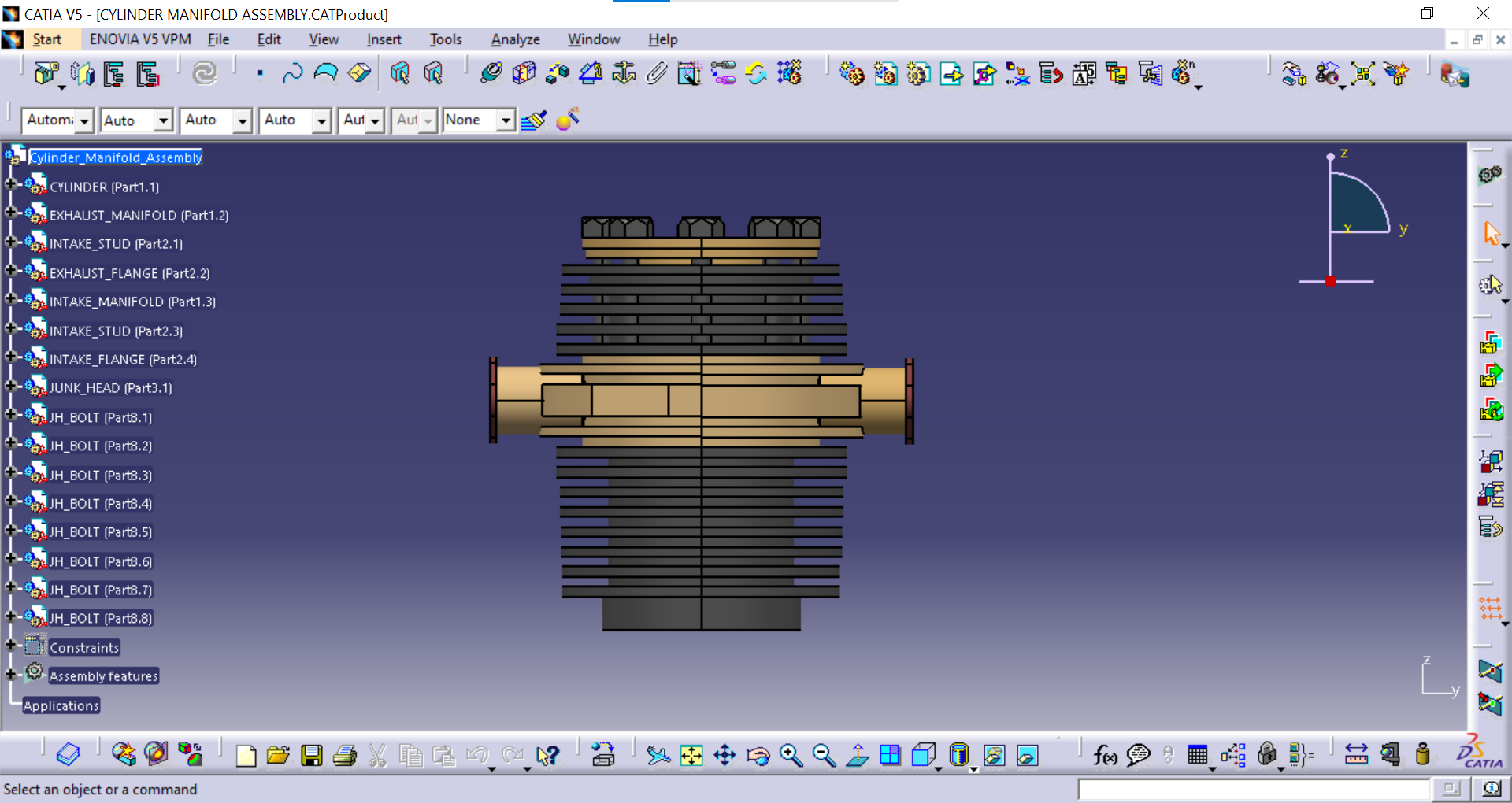Activate the Zoom In magnifier icon
The image size is (1512, 803).
pyautogui.click(x=791, y=756)
